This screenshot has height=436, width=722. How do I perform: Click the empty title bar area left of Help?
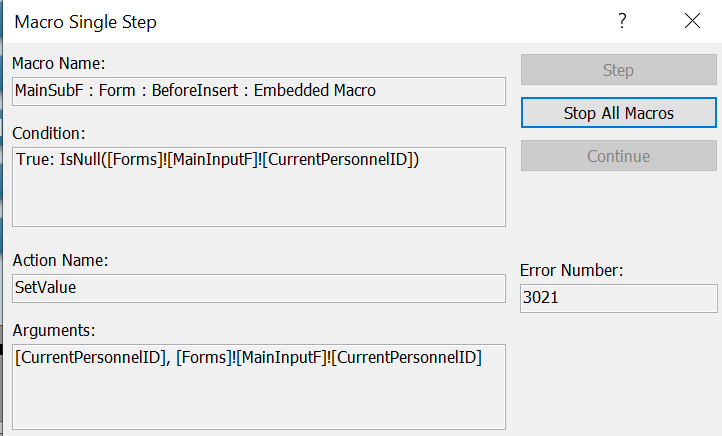(400, 21)
